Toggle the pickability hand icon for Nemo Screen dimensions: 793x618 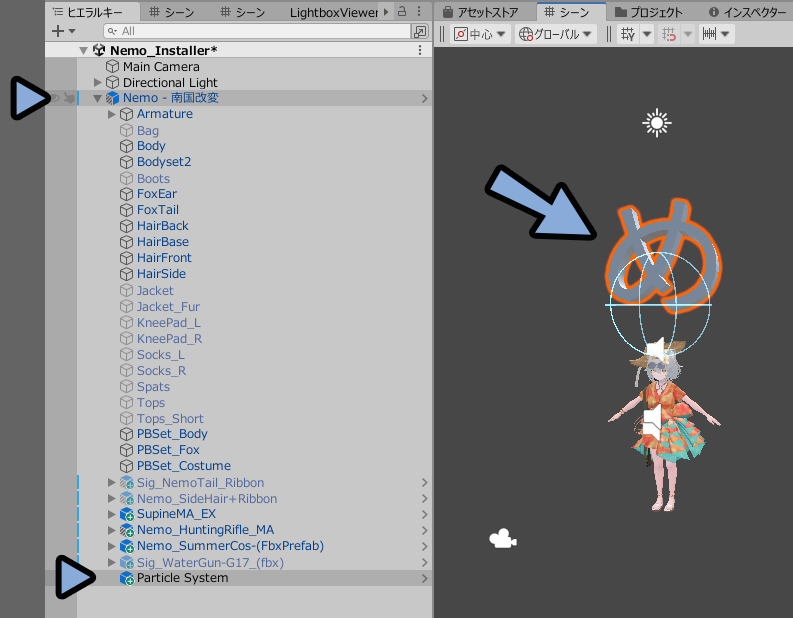point(69,98)
